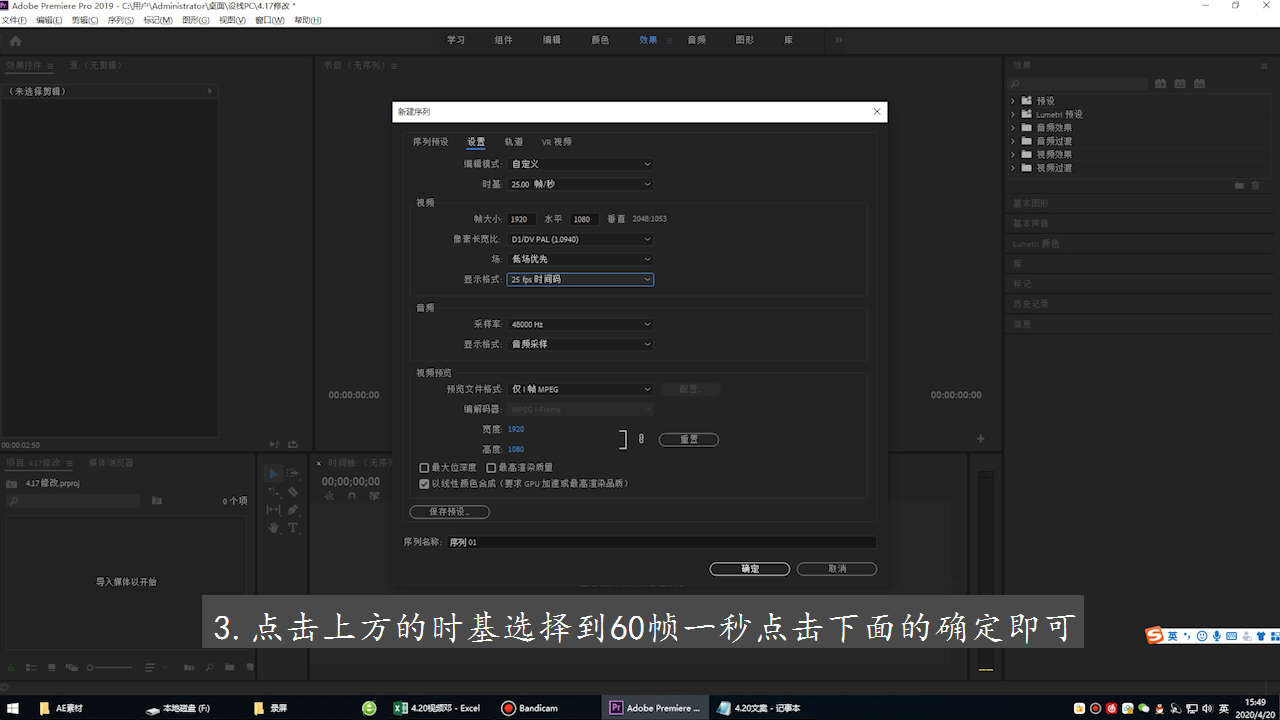Click the Home icon in Premiere header

(15, 41)
